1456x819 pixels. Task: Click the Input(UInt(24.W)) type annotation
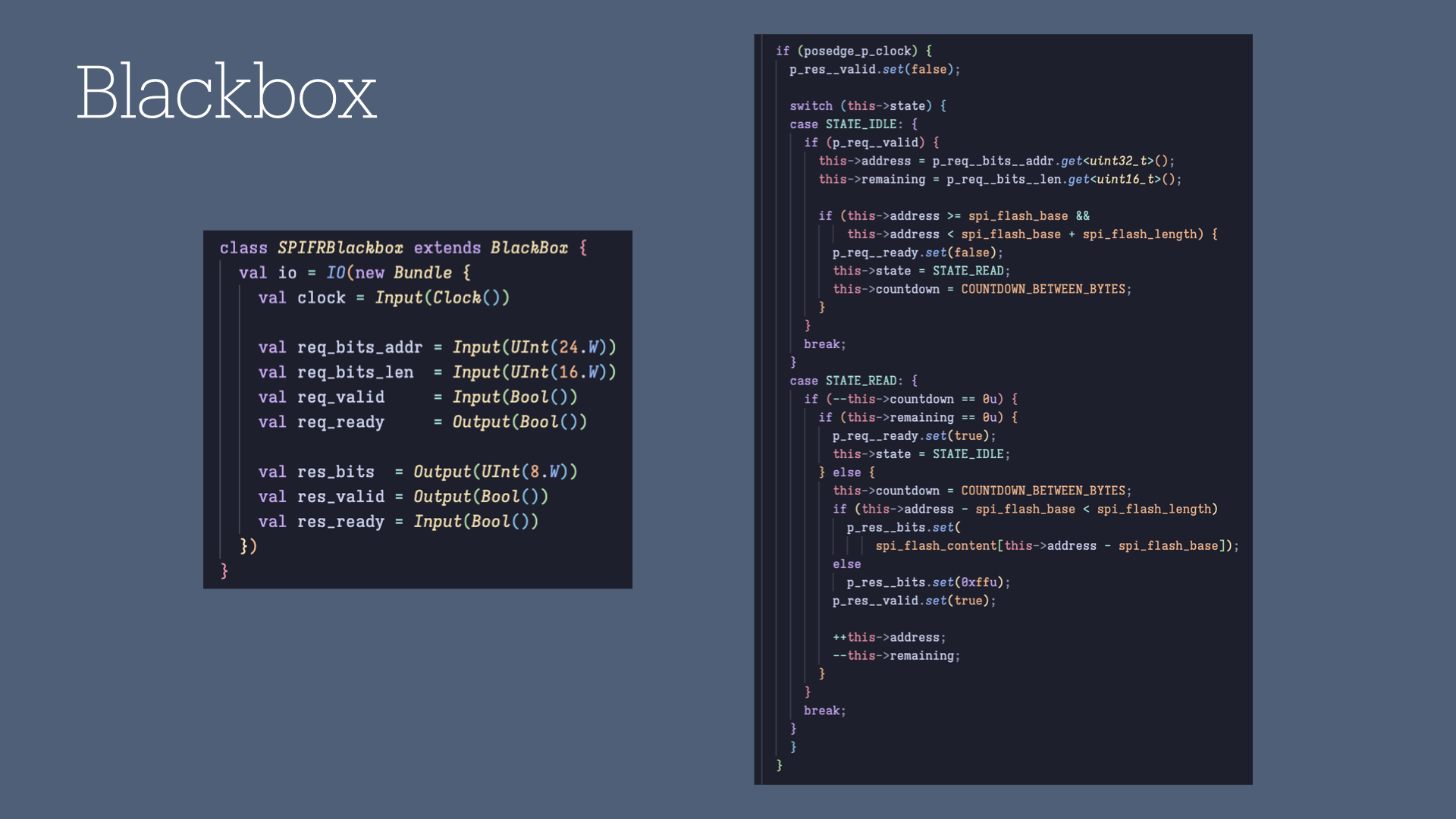point(533,347)
